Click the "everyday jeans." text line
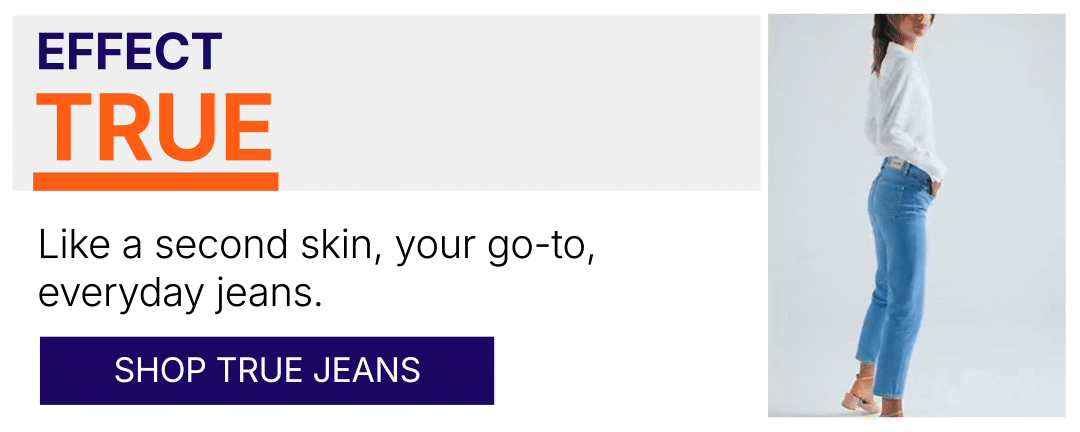1080x432 pixels. (x=180, y=294)
